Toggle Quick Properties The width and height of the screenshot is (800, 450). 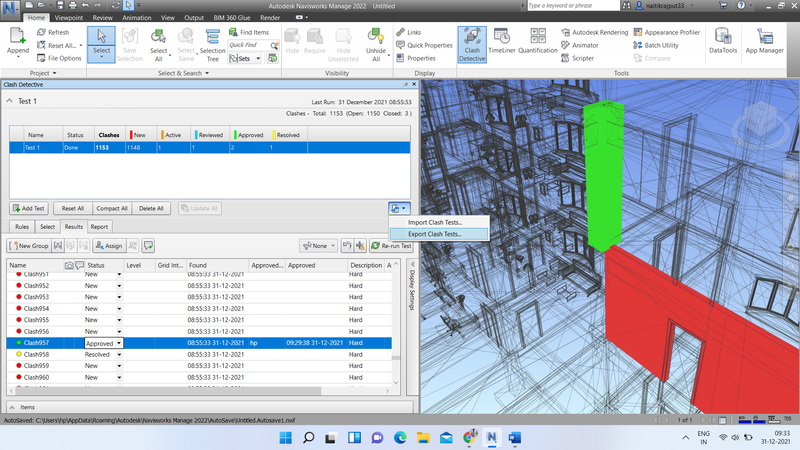click(424, 45)
